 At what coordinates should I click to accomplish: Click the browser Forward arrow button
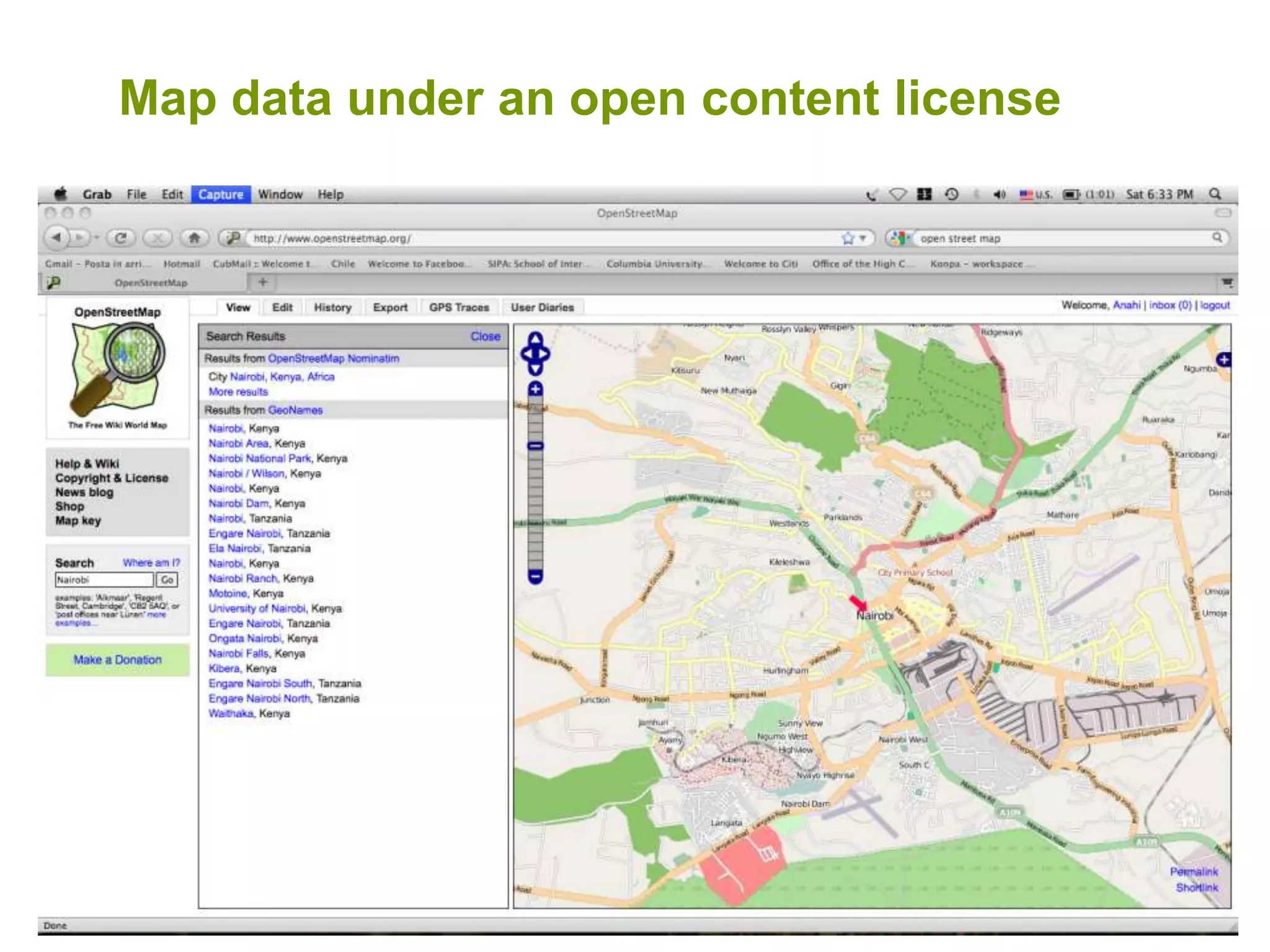80,237
